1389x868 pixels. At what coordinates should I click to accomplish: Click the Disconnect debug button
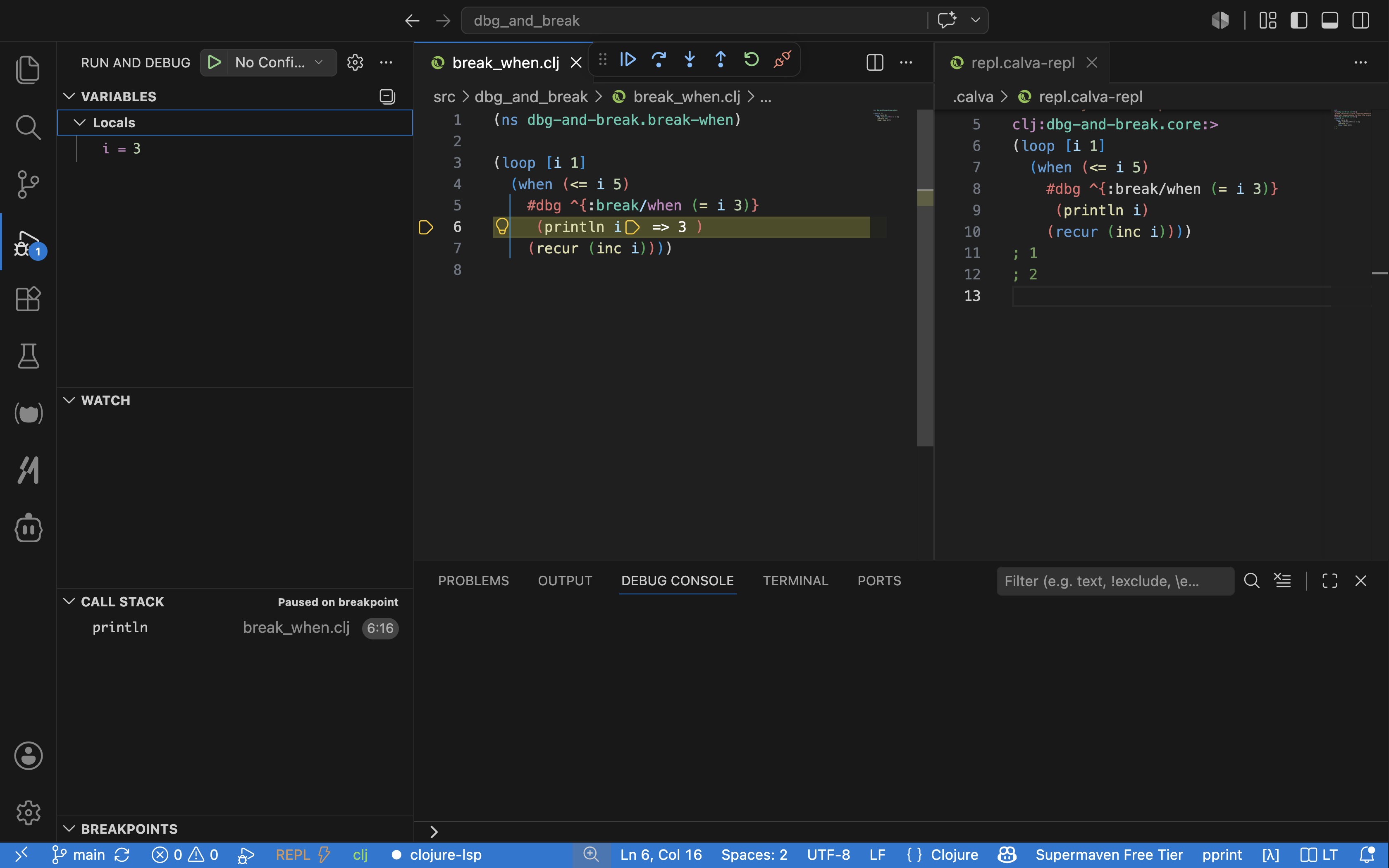click(782, 59)
